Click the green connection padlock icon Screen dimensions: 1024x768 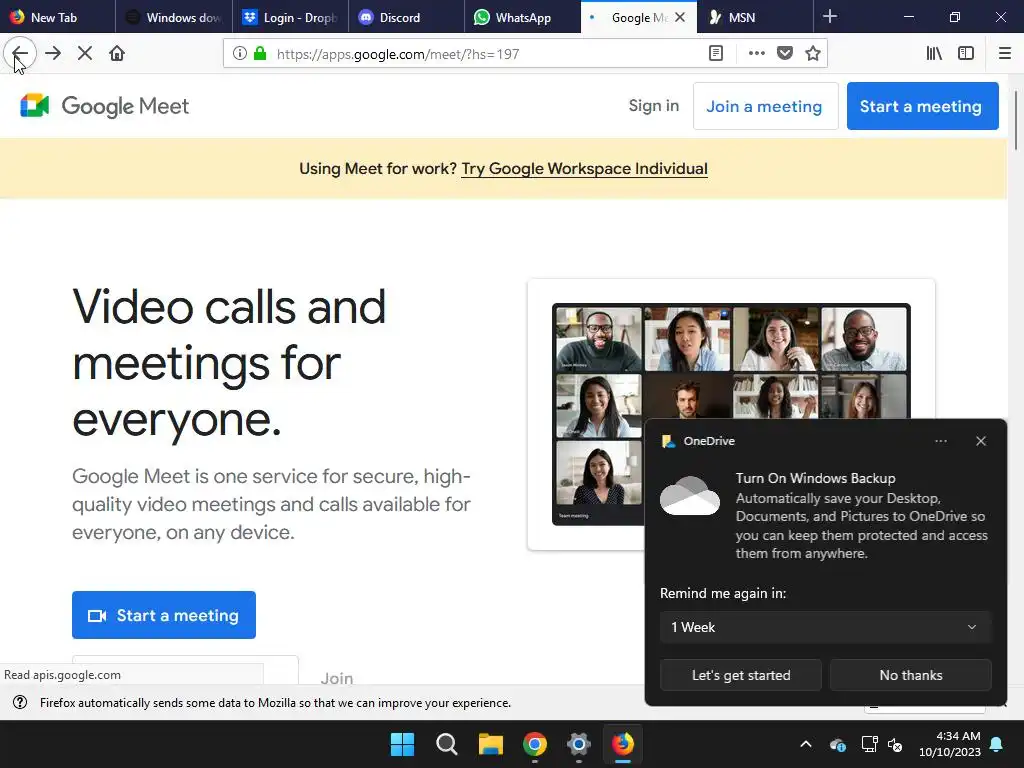260,54
